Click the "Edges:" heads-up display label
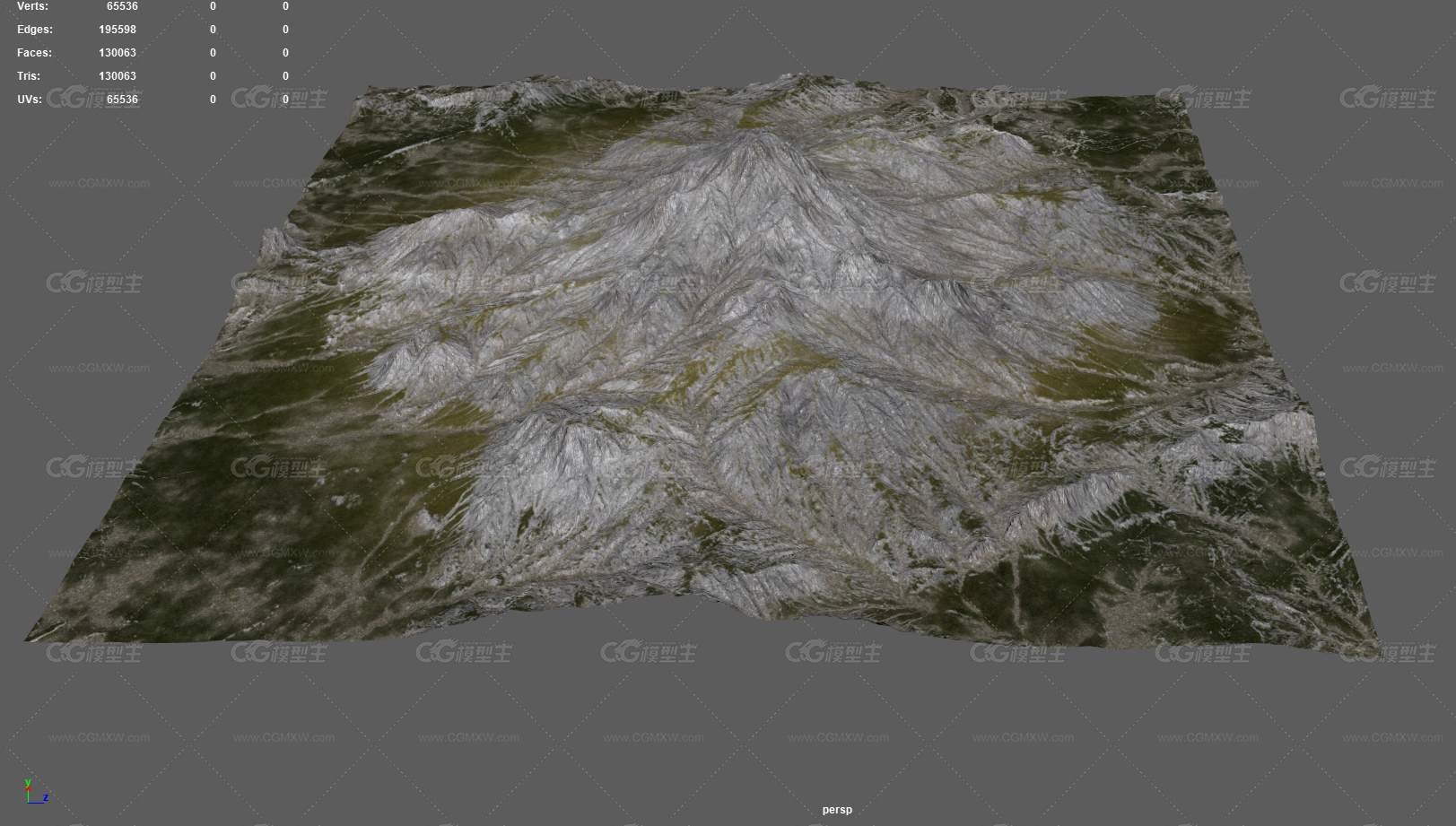 coord(35,30)
